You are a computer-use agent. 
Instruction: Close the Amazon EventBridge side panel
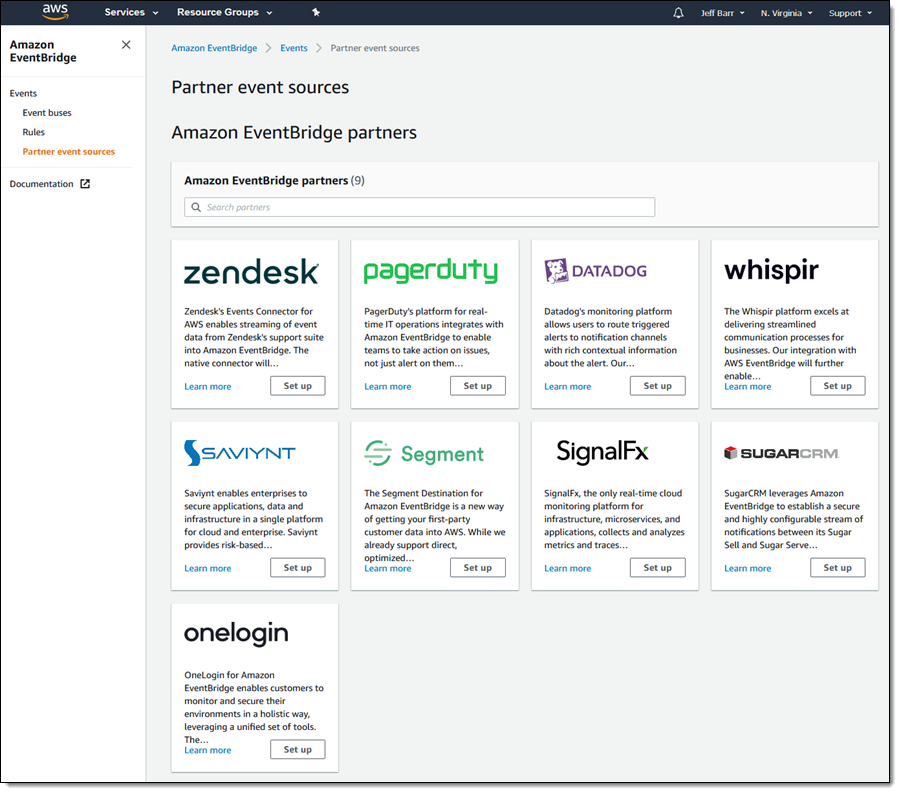pyautogui.click(x=126, y=45)
